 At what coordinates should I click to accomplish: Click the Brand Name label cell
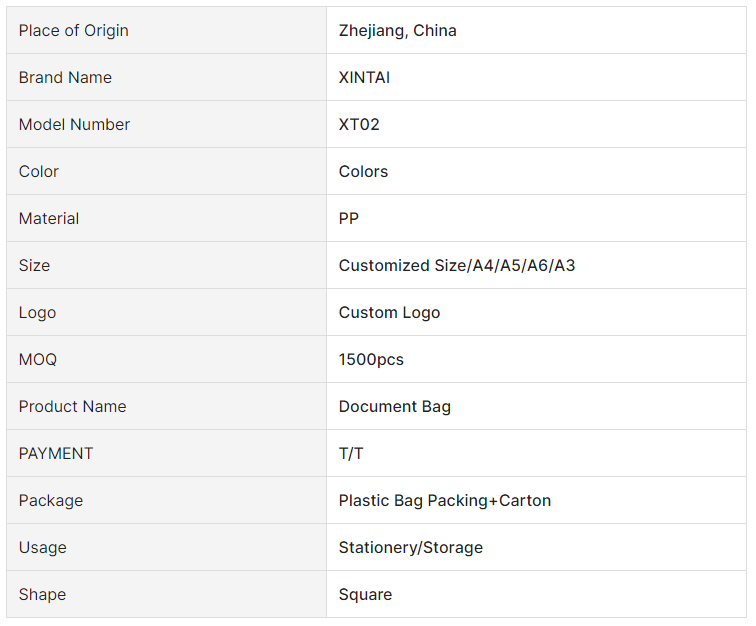(166, 77)
